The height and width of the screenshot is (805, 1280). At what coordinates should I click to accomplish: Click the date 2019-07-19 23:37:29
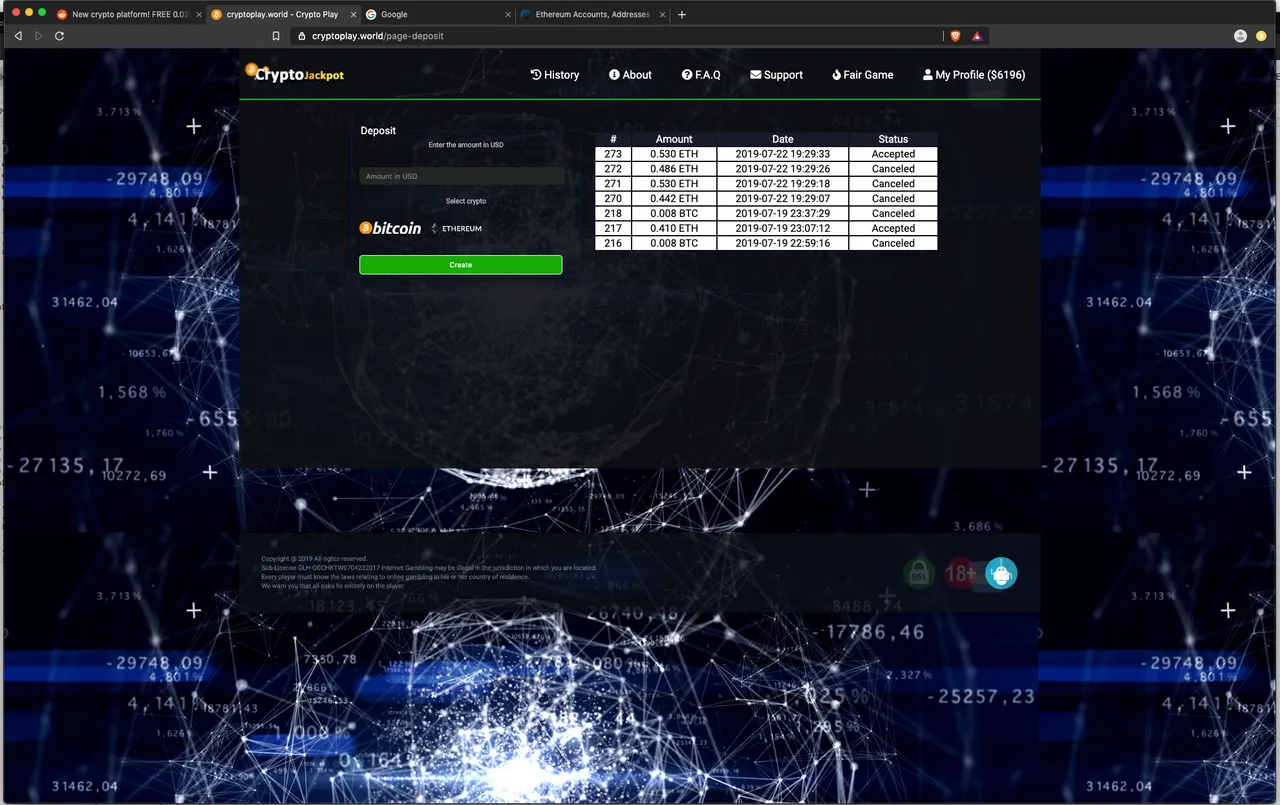pos(783,214)
